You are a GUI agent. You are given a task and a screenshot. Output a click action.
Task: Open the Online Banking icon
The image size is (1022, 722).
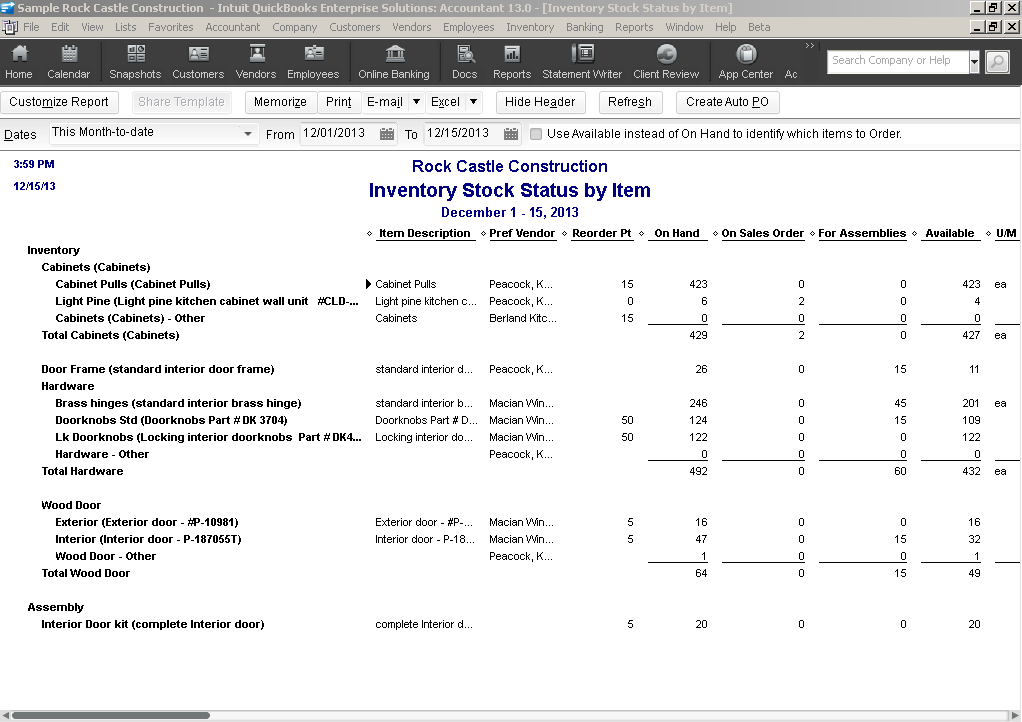394,63
